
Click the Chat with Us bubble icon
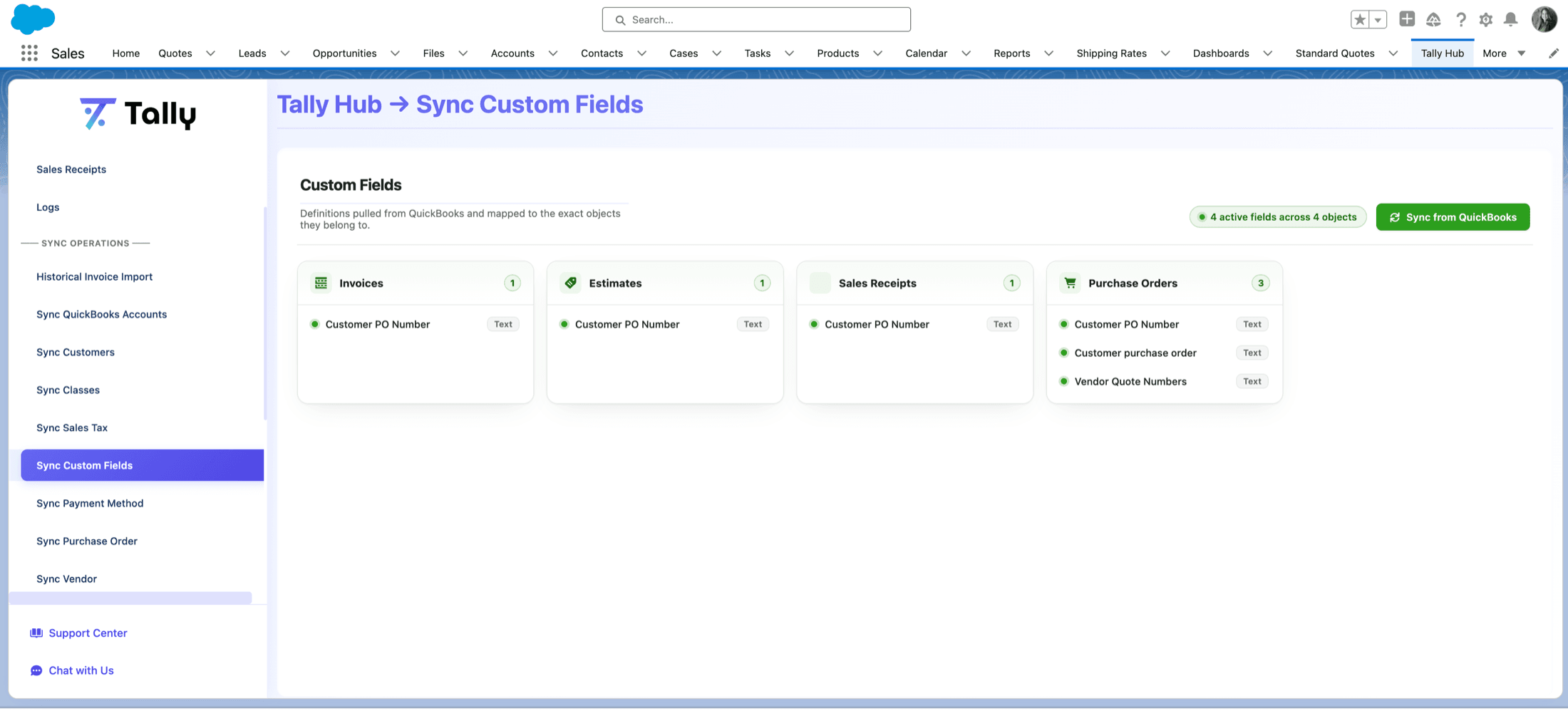point(36,670)
